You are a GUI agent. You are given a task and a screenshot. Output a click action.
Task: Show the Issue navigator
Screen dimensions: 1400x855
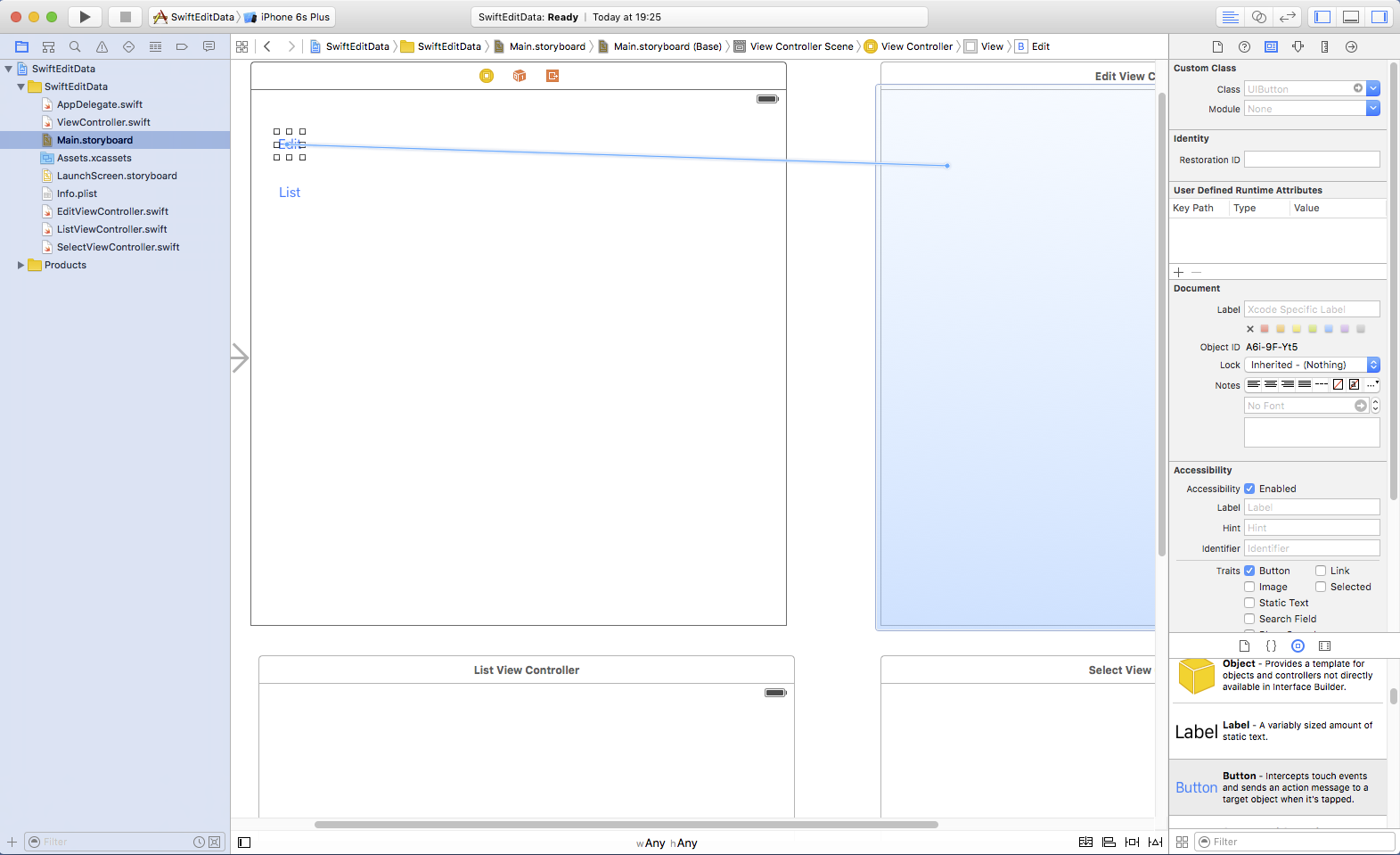click(x=102, y=46)
